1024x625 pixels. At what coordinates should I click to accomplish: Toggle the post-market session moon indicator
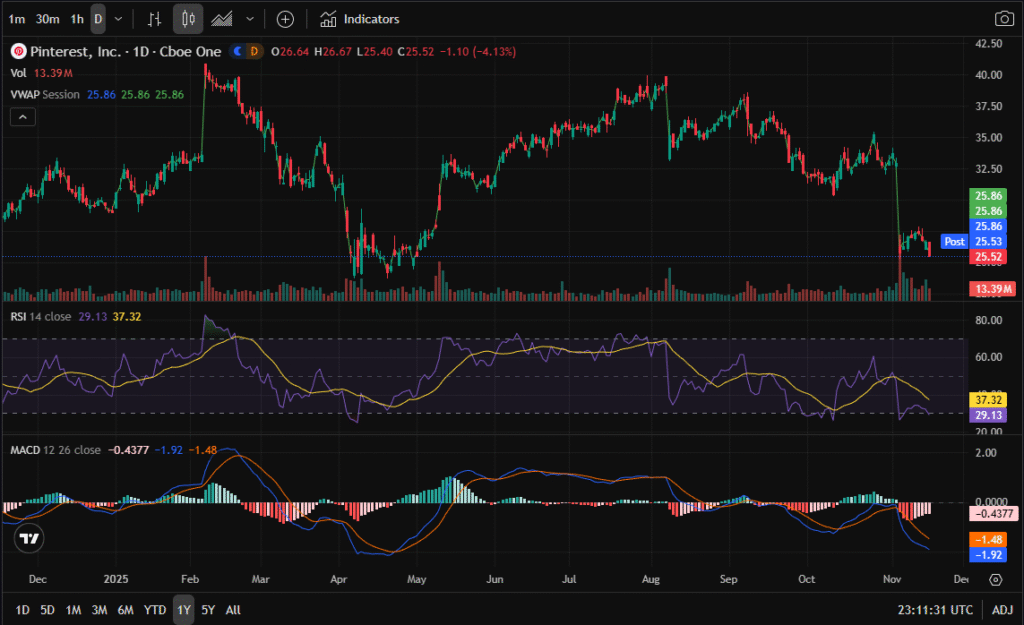click(237, 51)
